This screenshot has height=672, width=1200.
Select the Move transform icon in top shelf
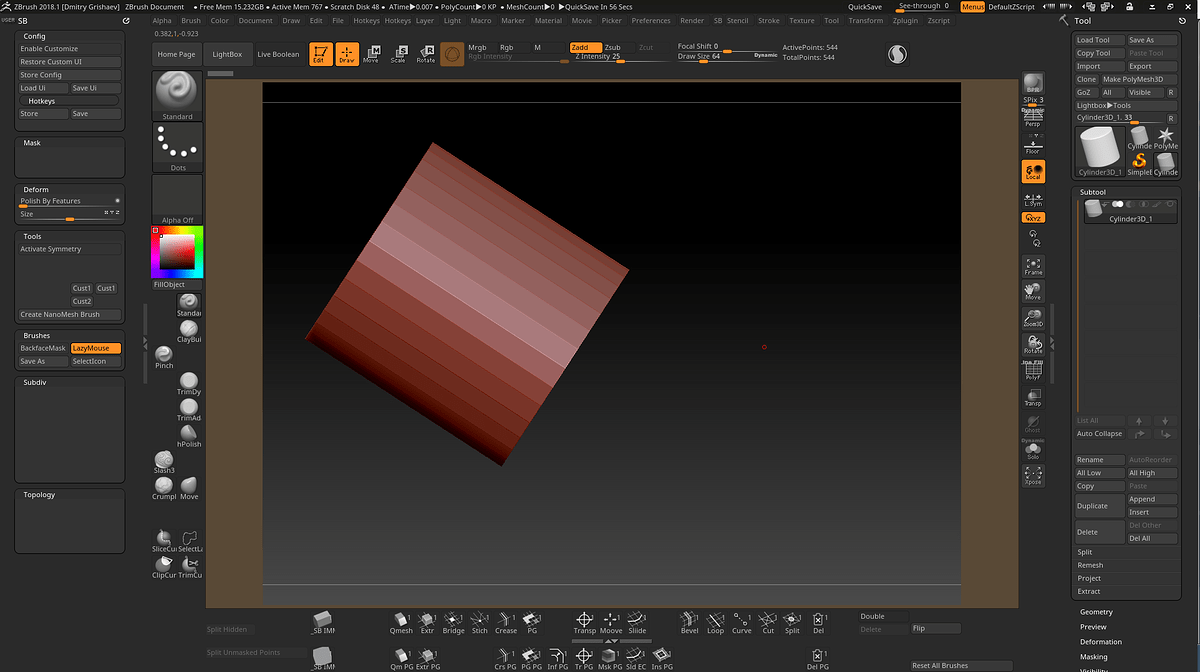pos(371,54)
